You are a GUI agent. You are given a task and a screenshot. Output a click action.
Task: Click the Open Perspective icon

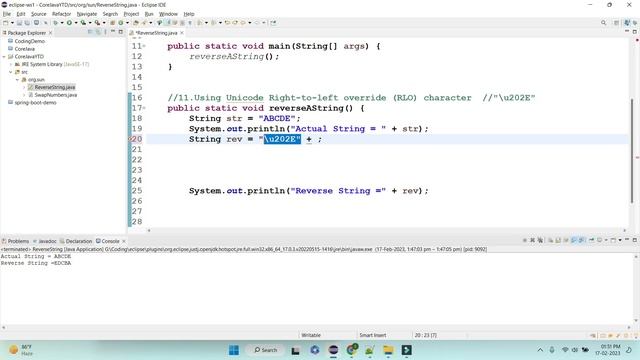(x=616, y=23)
